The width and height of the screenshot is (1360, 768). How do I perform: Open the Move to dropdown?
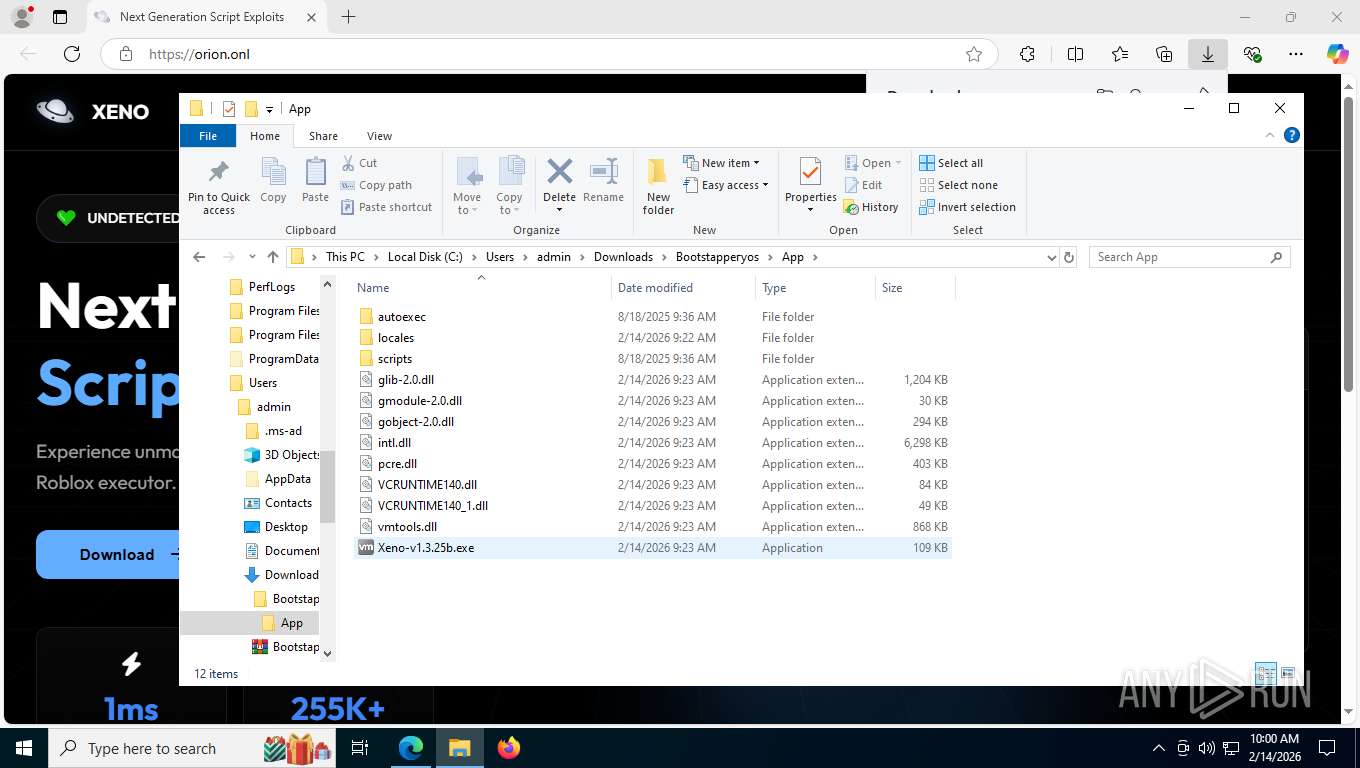pyautogui.click(x=467, y=186)
